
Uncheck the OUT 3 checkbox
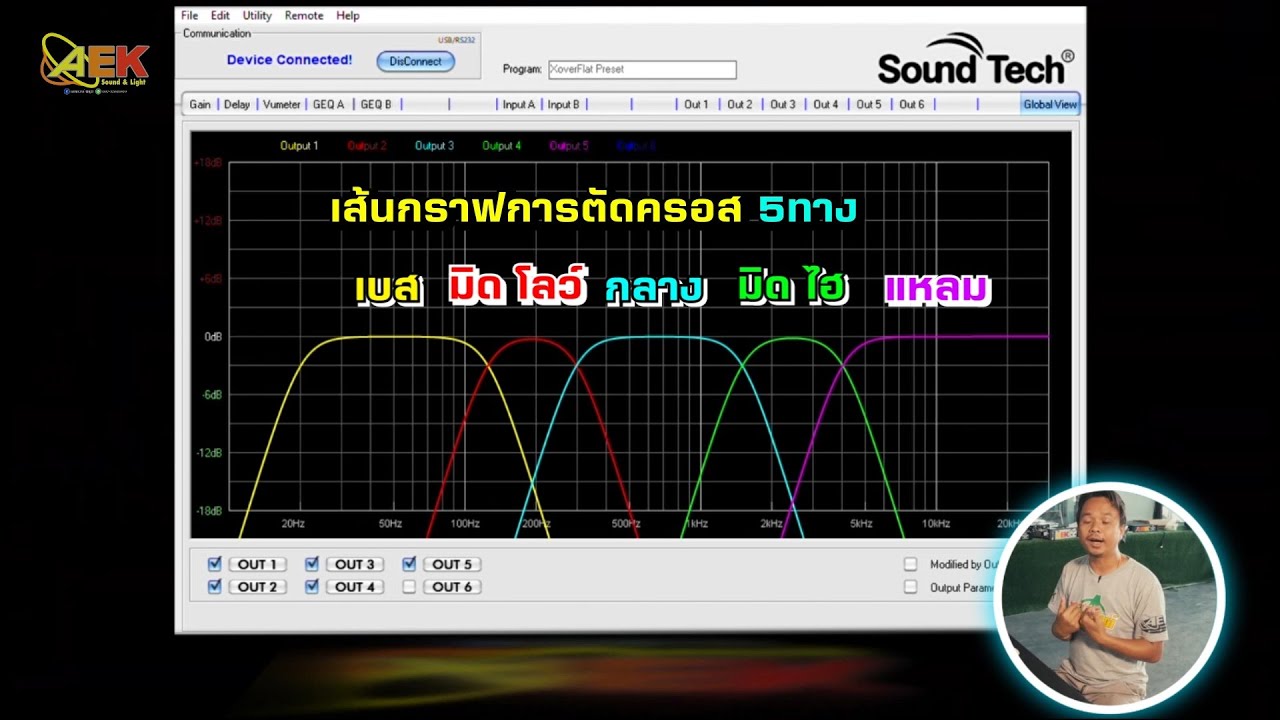pos(312,564)
